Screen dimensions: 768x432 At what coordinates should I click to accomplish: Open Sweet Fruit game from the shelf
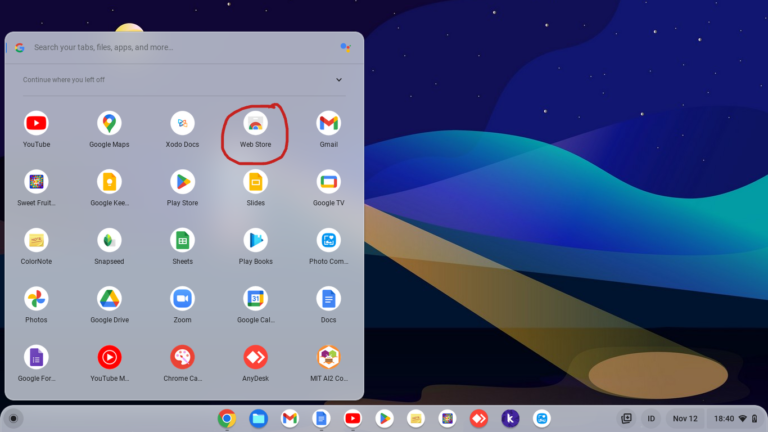click(447, 418)
